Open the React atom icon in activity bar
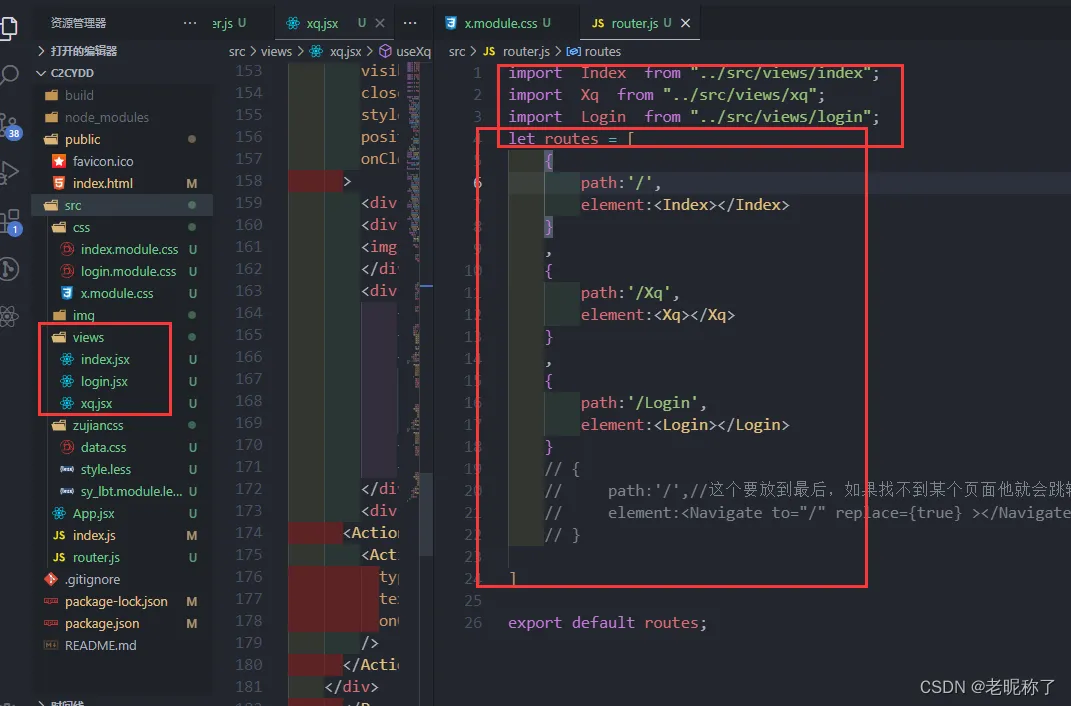 click(9, 315)
